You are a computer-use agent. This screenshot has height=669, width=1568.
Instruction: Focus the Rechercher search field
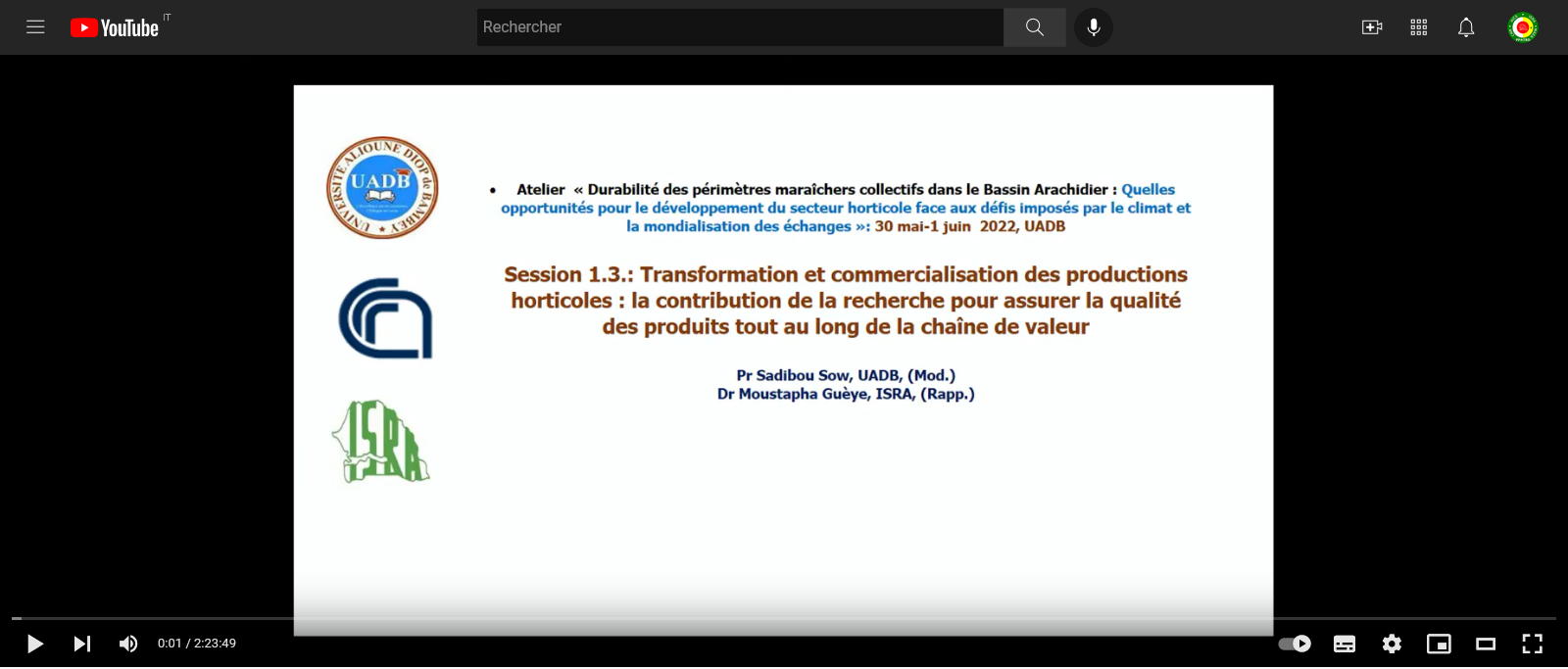point(740,27)
